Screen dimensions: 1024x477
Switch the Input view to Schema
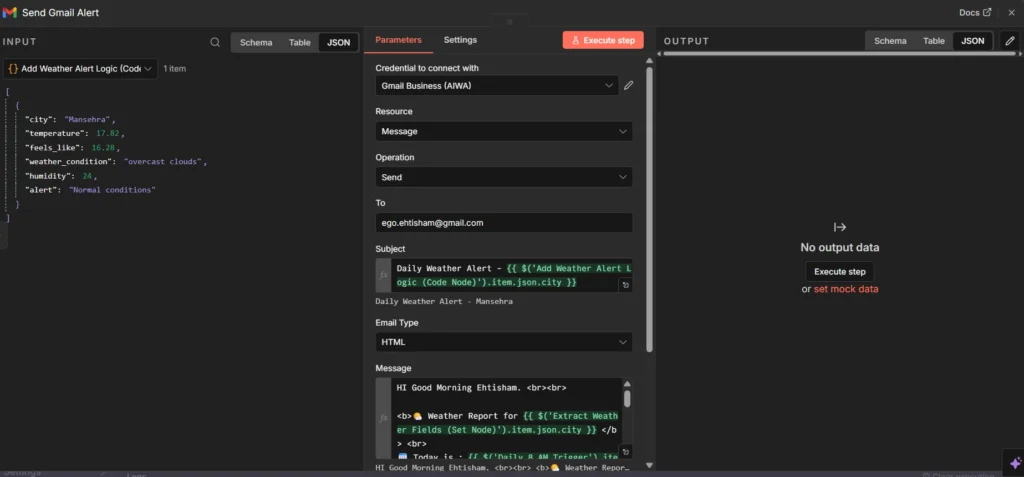click(256, 43)
